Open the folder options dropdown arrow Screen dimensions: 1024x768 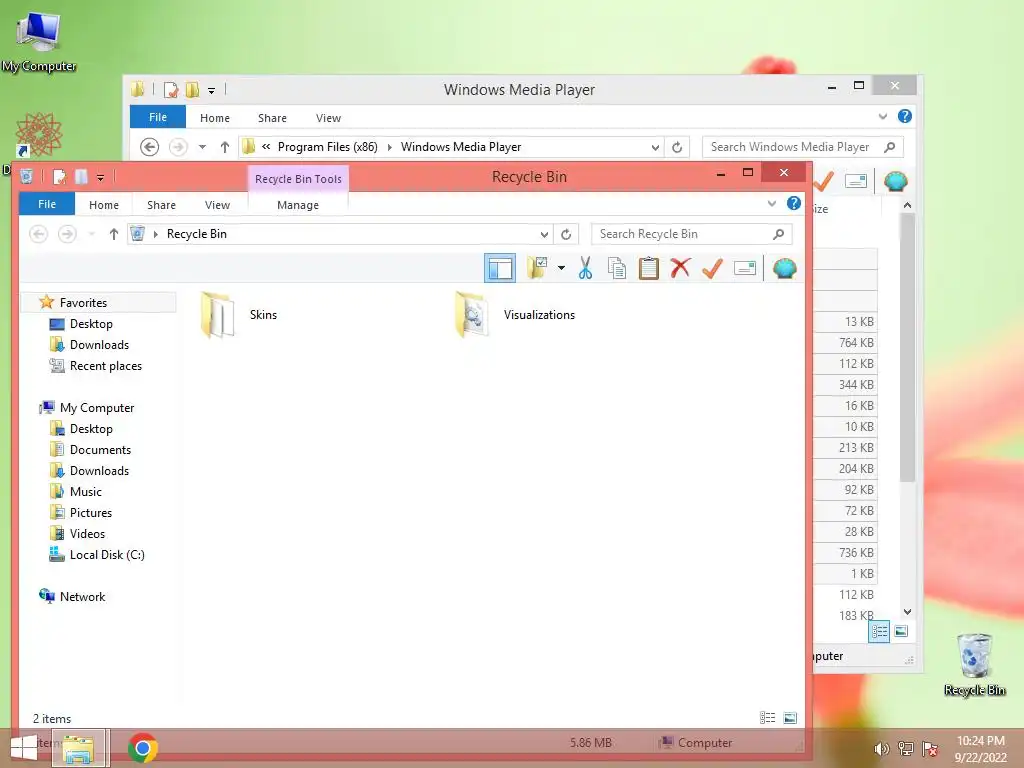[561, 268]
